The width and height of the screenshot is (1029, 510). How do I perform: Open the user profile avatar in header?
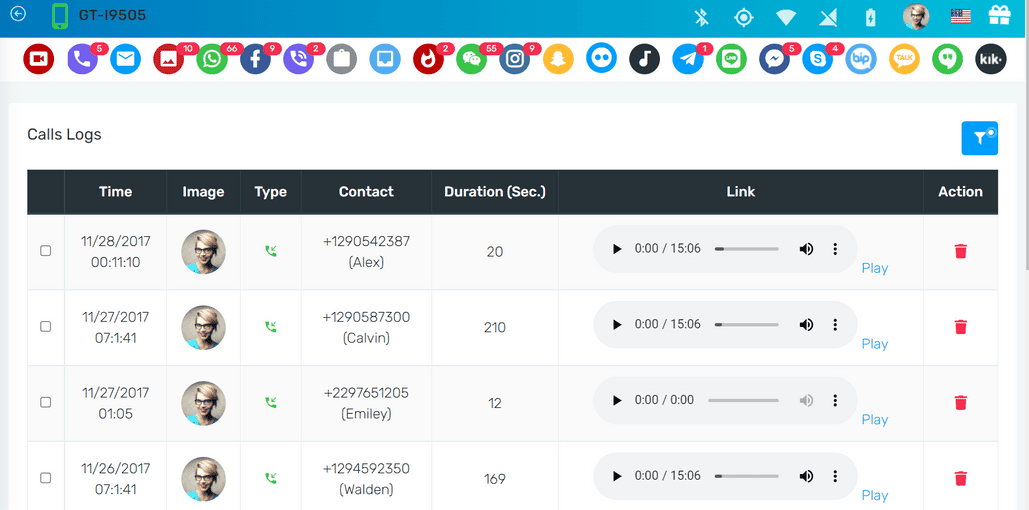click(x=916, y=17)
